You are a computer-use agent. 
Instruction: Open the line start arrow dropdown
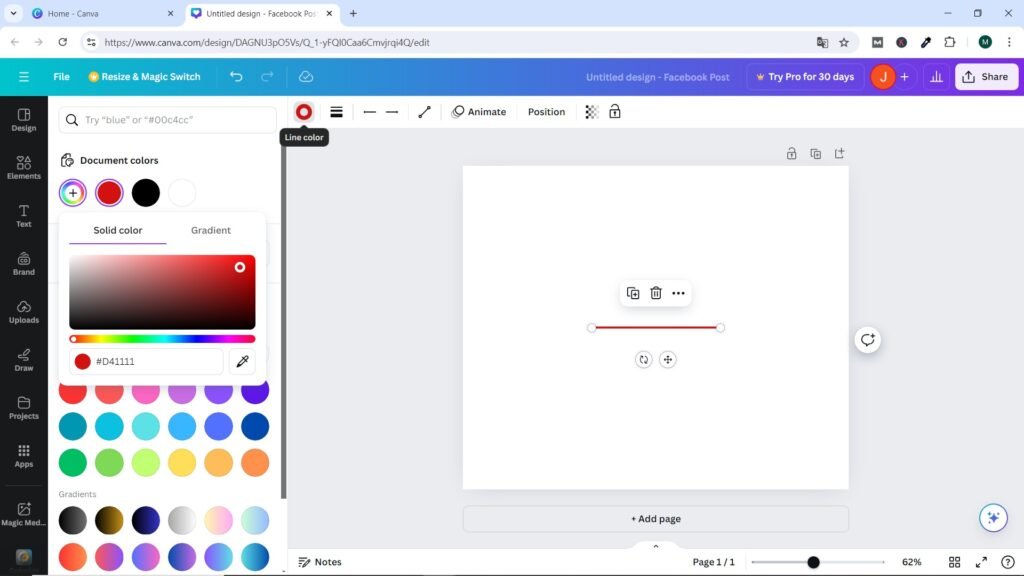(370, 112)
